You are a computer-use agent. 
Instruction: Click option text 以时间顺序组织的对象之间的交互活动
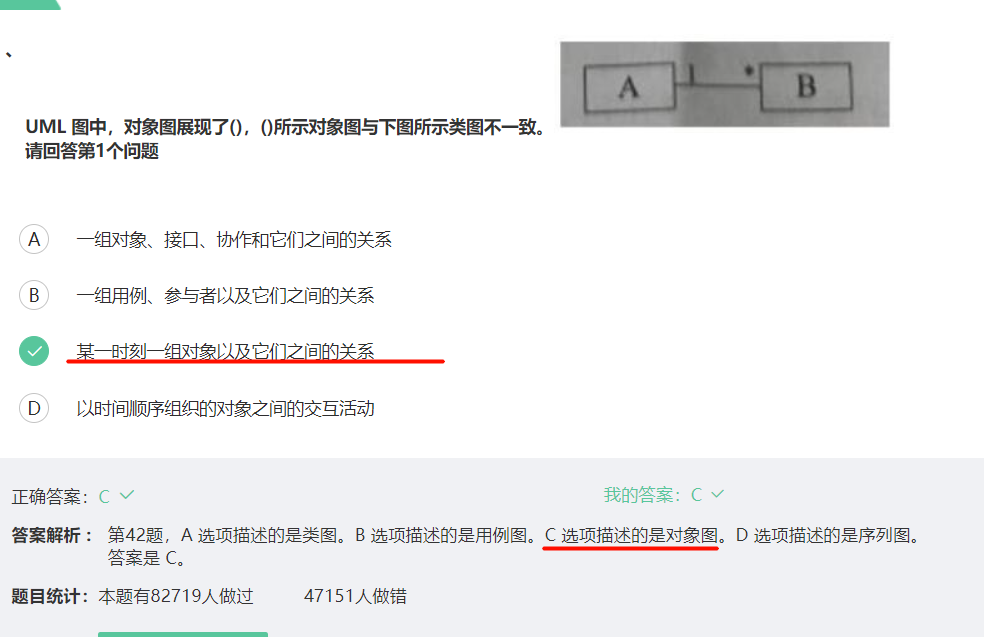(225, 409)
